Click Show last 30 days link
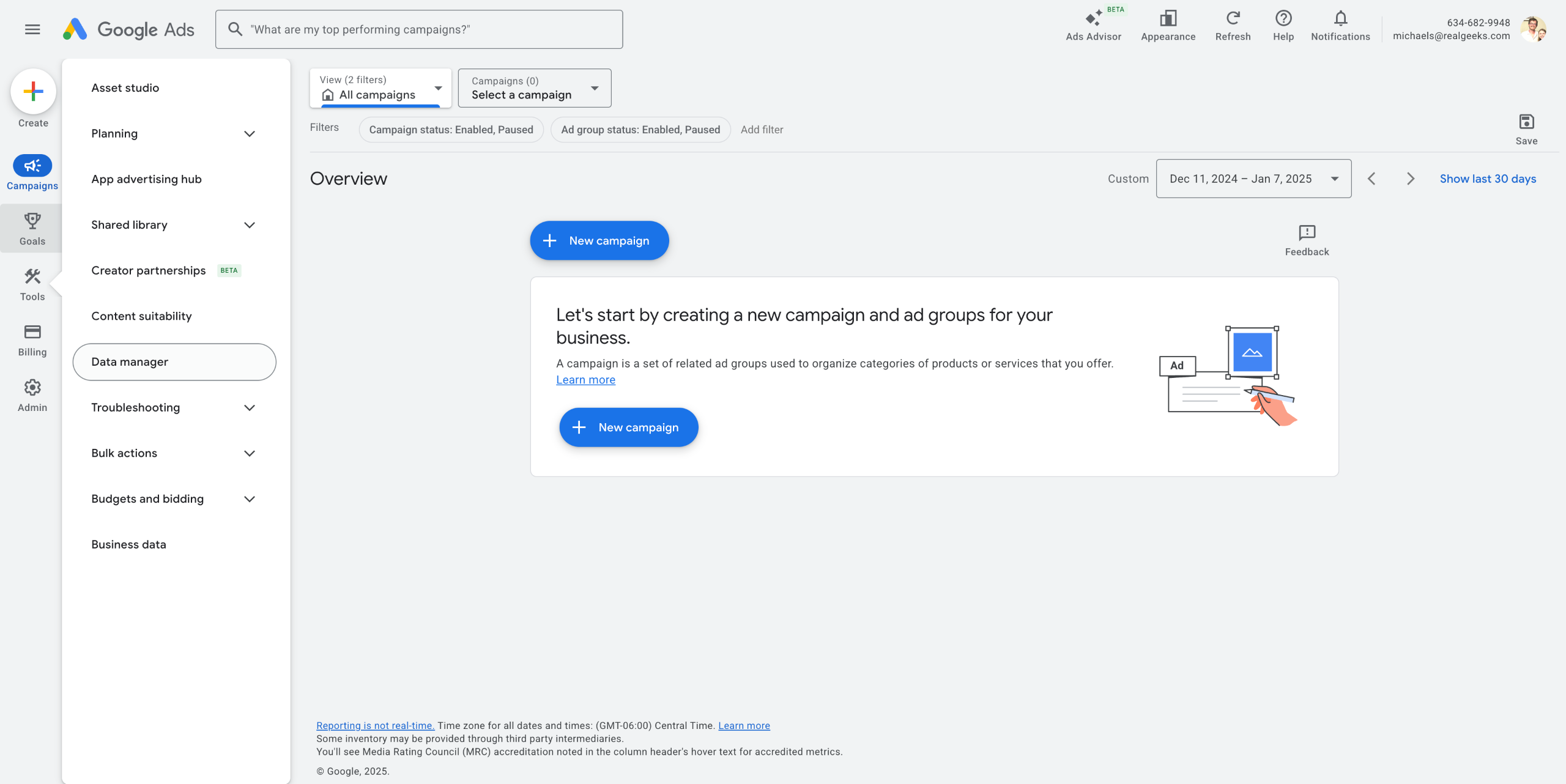Image resolution: width=1566 pixels, height=784 pixels. pyautogui.click(x=1488, y=179)
